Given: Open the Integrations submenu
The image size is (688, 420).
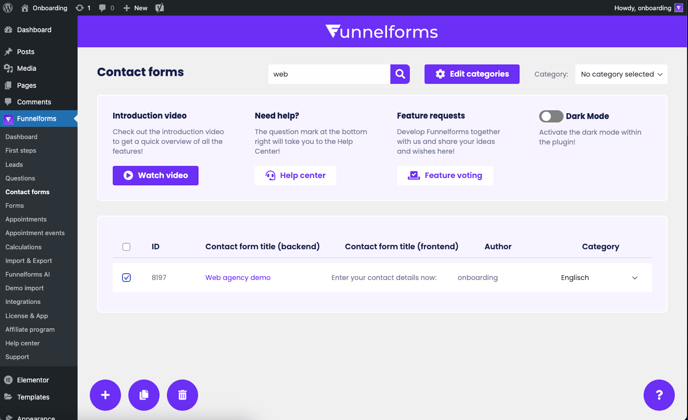Looking at the screenshot, I should pos(23,302).
